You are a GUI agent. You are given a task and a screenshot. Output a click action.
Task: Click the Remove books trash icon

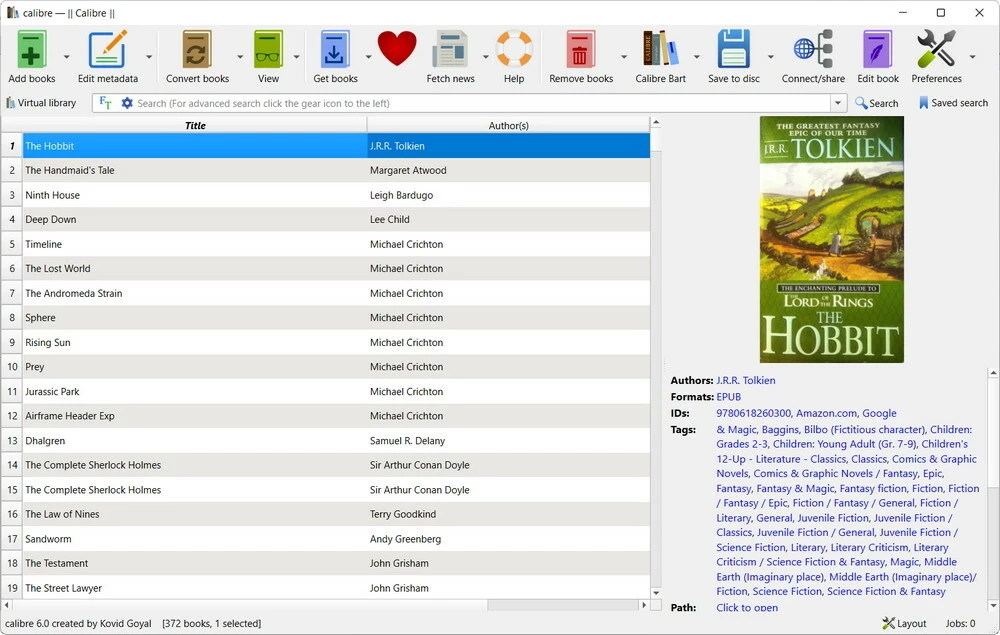coord(580,50)
